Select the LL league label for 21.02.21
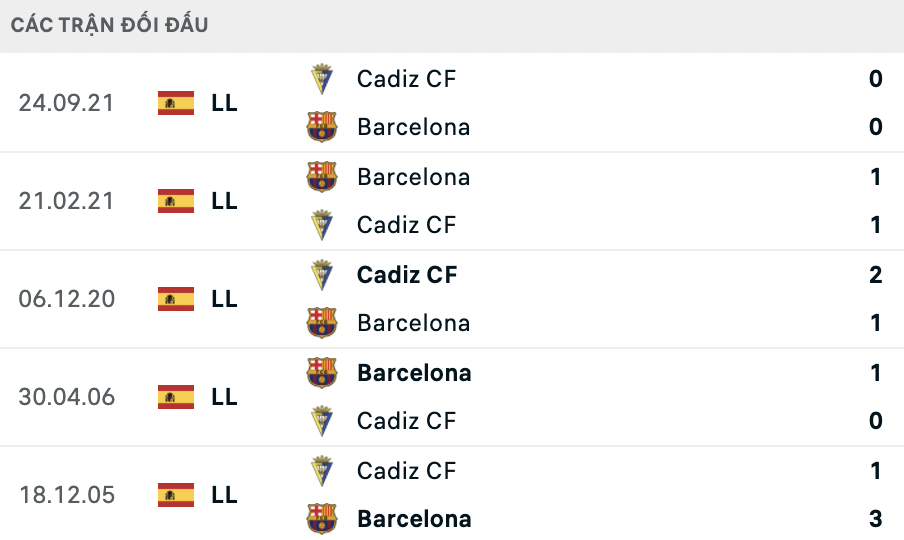The height and width of the screenshot is (540, 904). click(x=224, y=201)
